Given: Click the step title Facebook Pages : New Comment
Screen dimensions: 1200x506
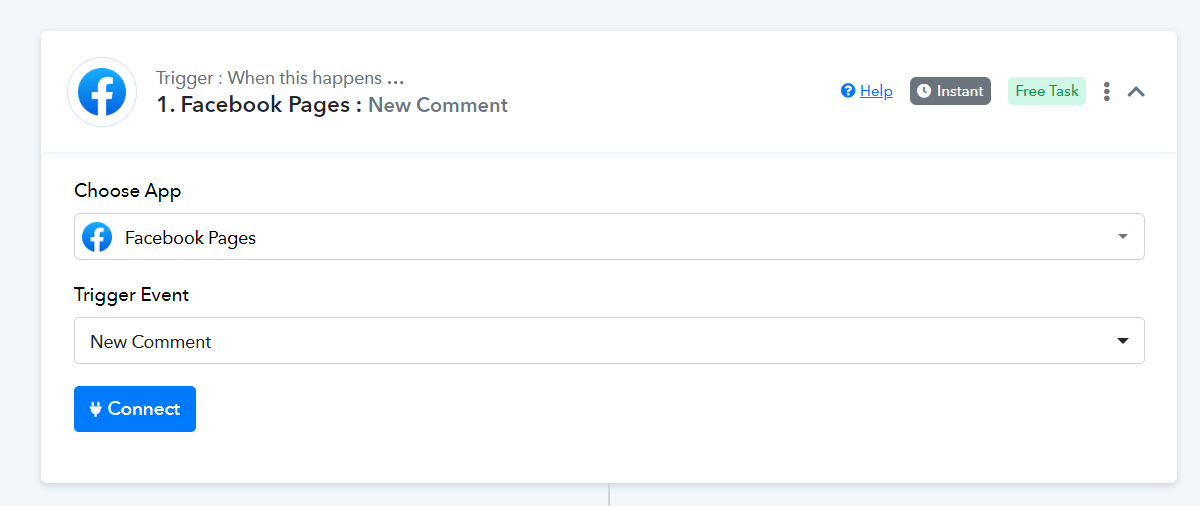Looking at the screenshot, I should (x=332, y=105).
